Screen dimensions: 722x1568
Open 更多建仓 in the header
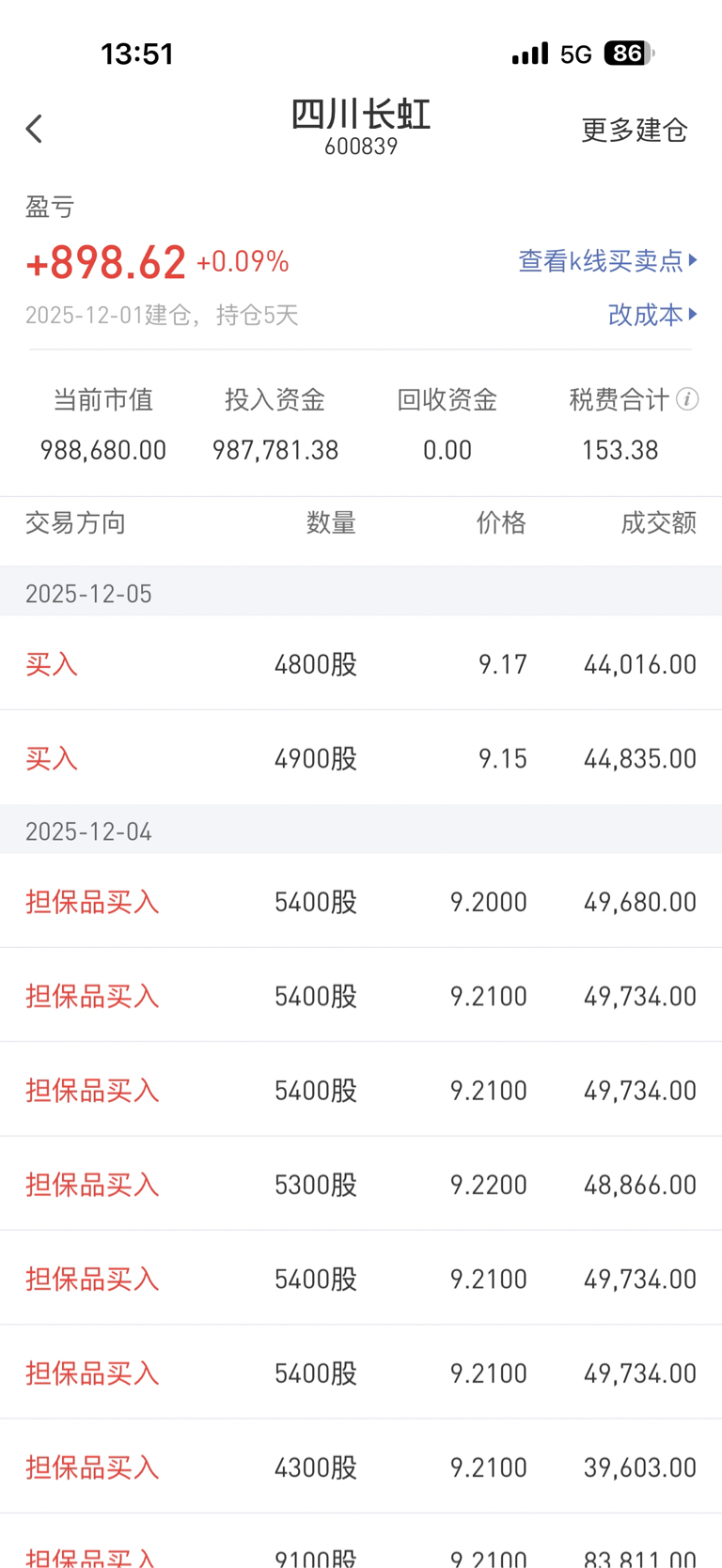(635, 130)
